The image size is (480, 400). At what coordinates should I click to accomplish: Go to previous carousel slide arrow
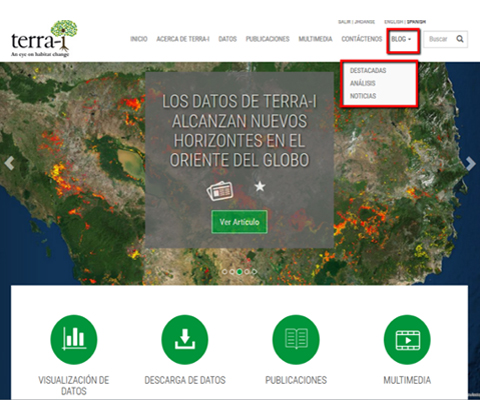click(x=9, y=163)
